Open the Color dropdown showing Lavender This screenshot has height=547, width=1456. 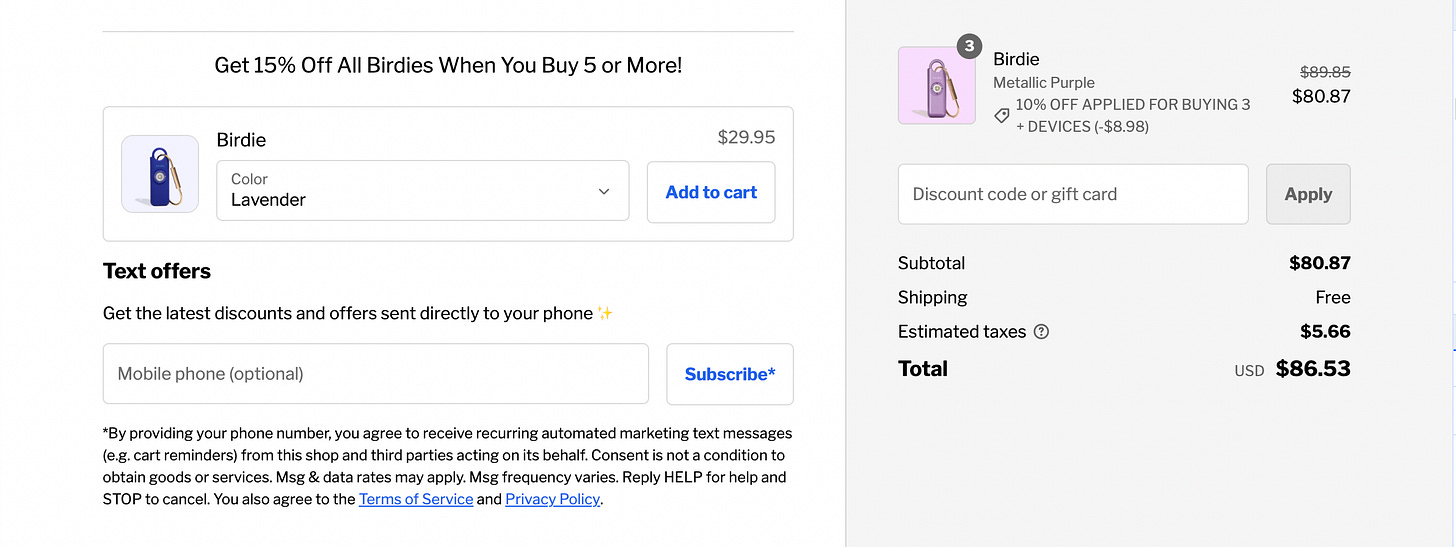[422, 191]
